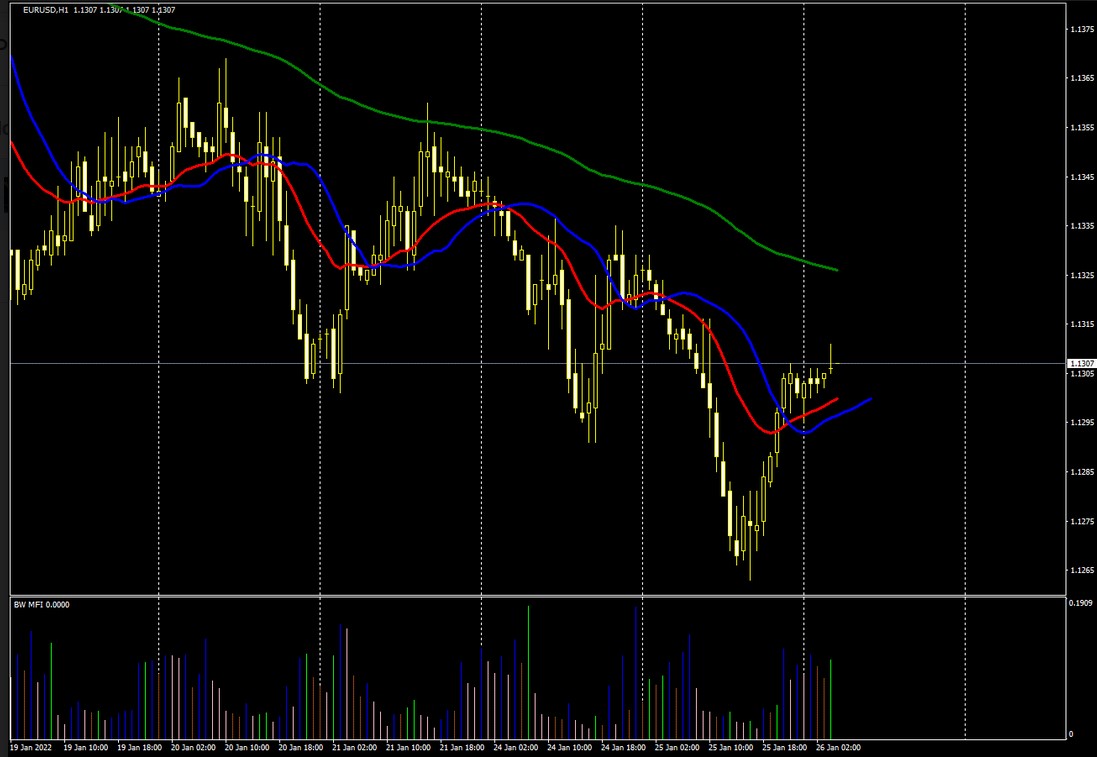Click the 1.1325 price axis label

[1082, 275]
